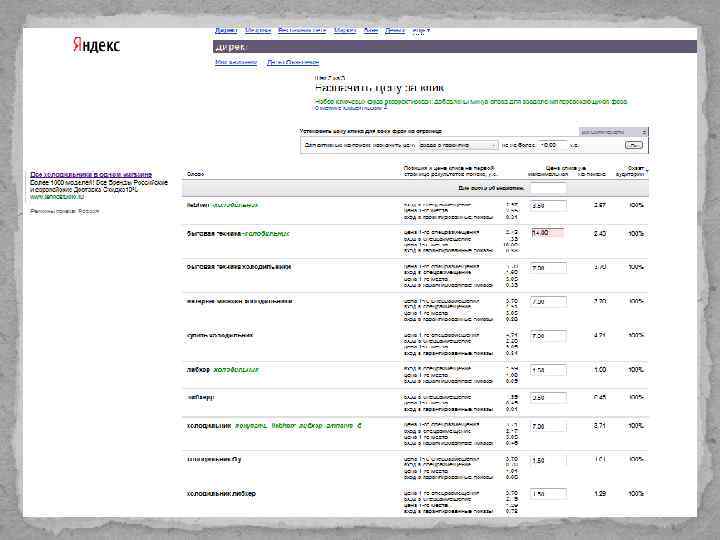Click the 'не более' price field showing 10.00

pos(552,145)
